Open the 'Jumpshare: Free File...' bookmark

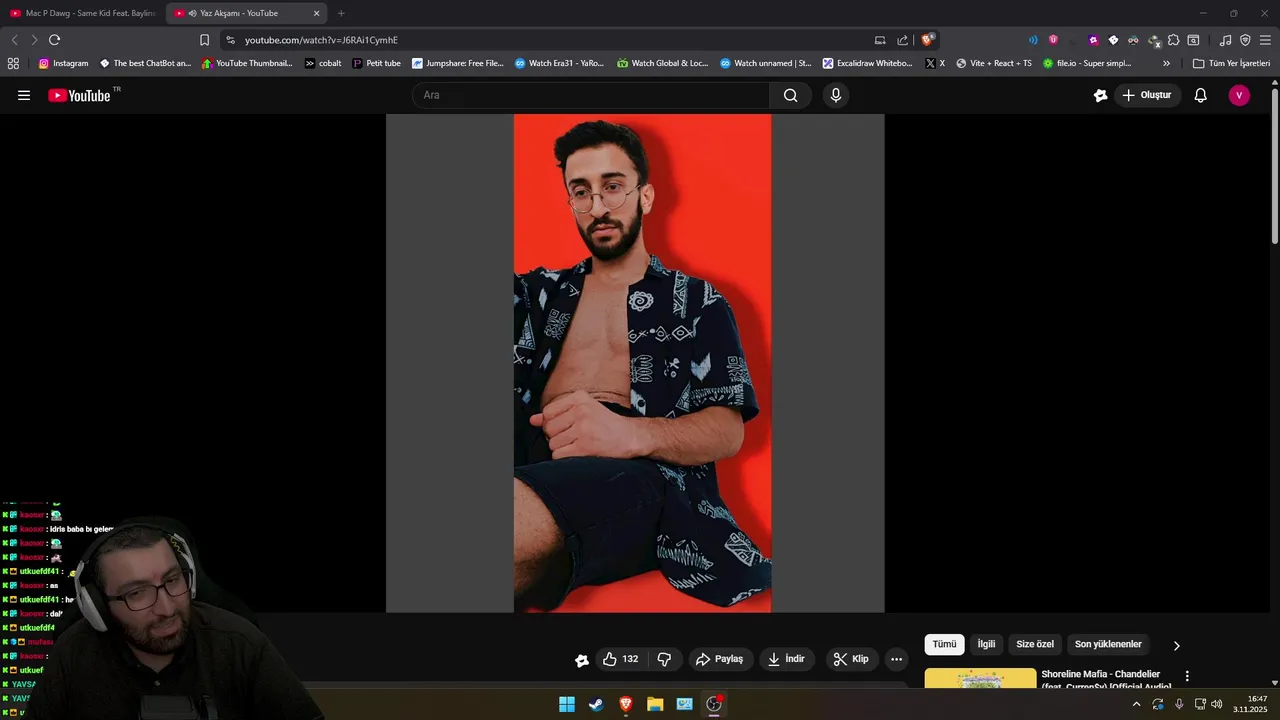tap(458, 63)
